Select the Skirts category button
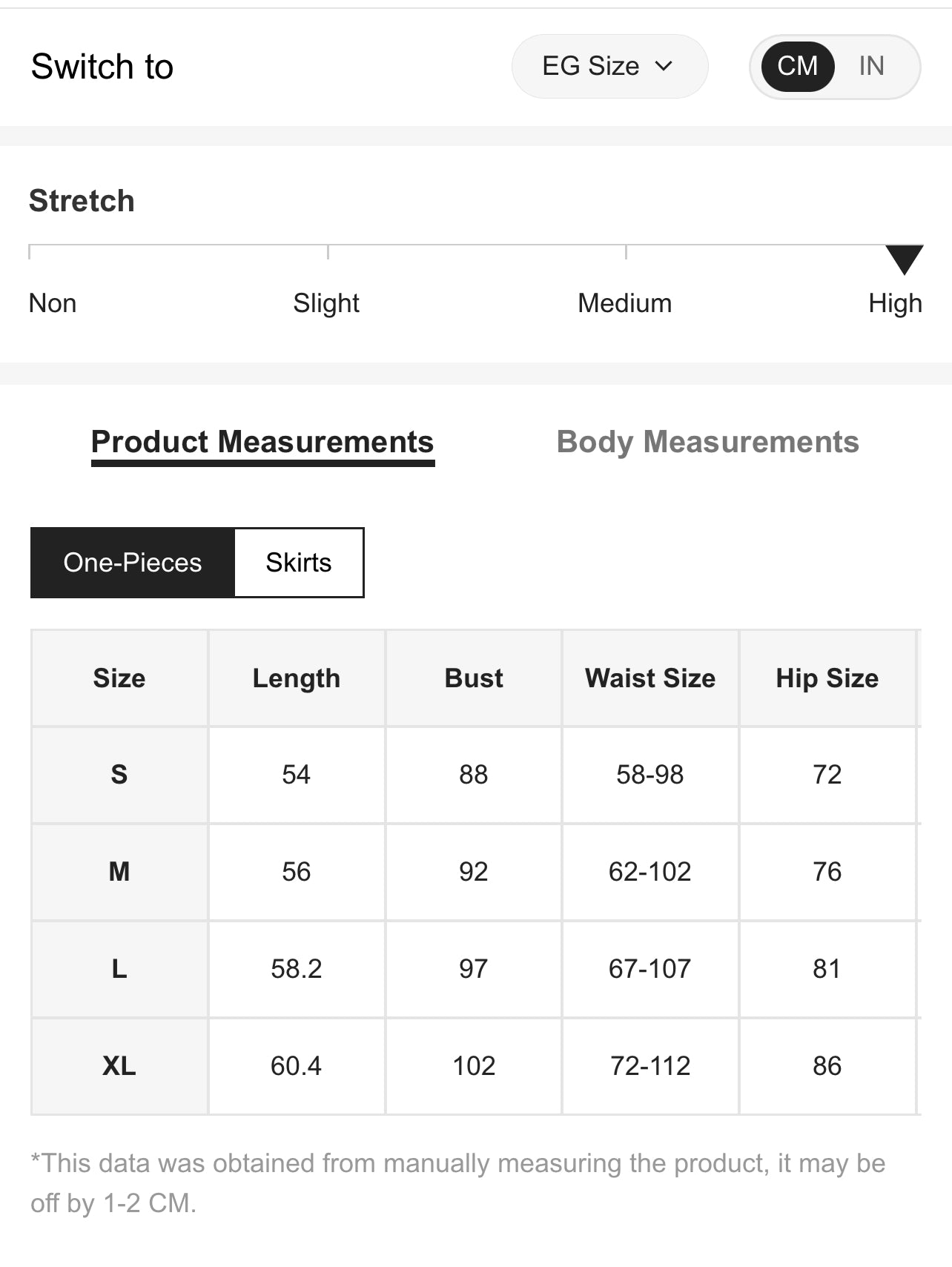This screenshot has width=952, height=1267. (x=299, y=563)
